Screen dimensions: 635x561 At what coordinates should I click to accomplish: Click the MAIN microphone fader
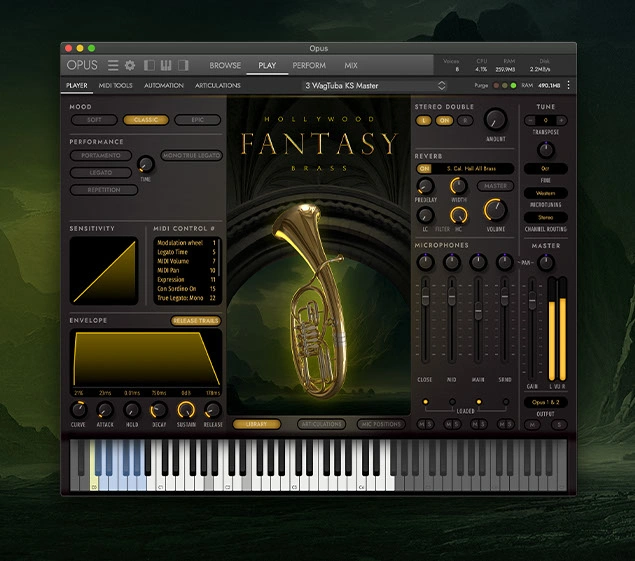[478, 311]
